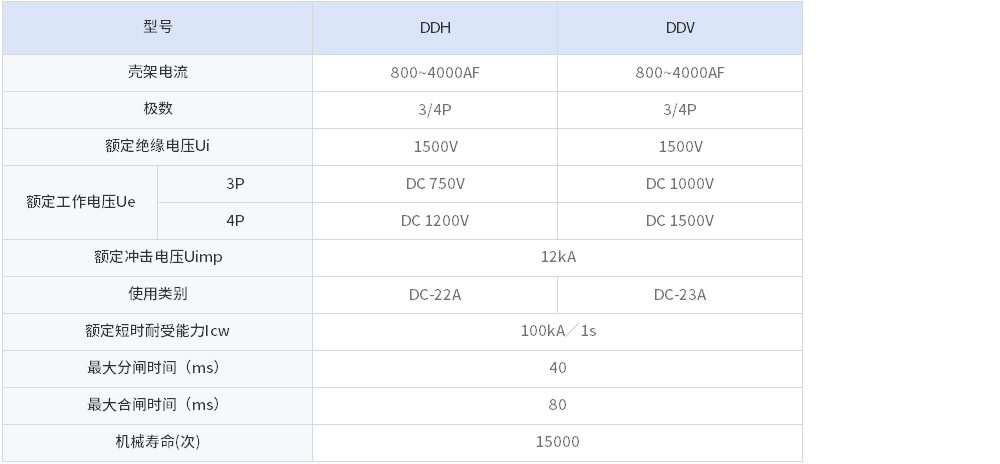The height and width of the screenshot is (464, 1000).
Task: Click the 3P sub-row label
Action: click(235, 184)
